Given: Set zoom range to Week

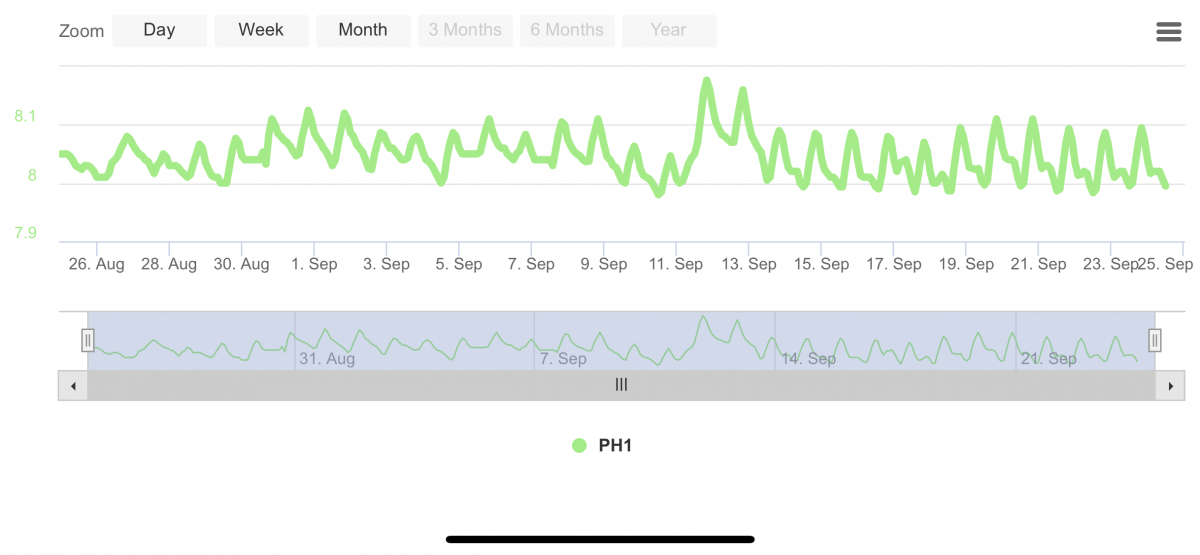Looking at the screenshot, I should tap(261, 30).
